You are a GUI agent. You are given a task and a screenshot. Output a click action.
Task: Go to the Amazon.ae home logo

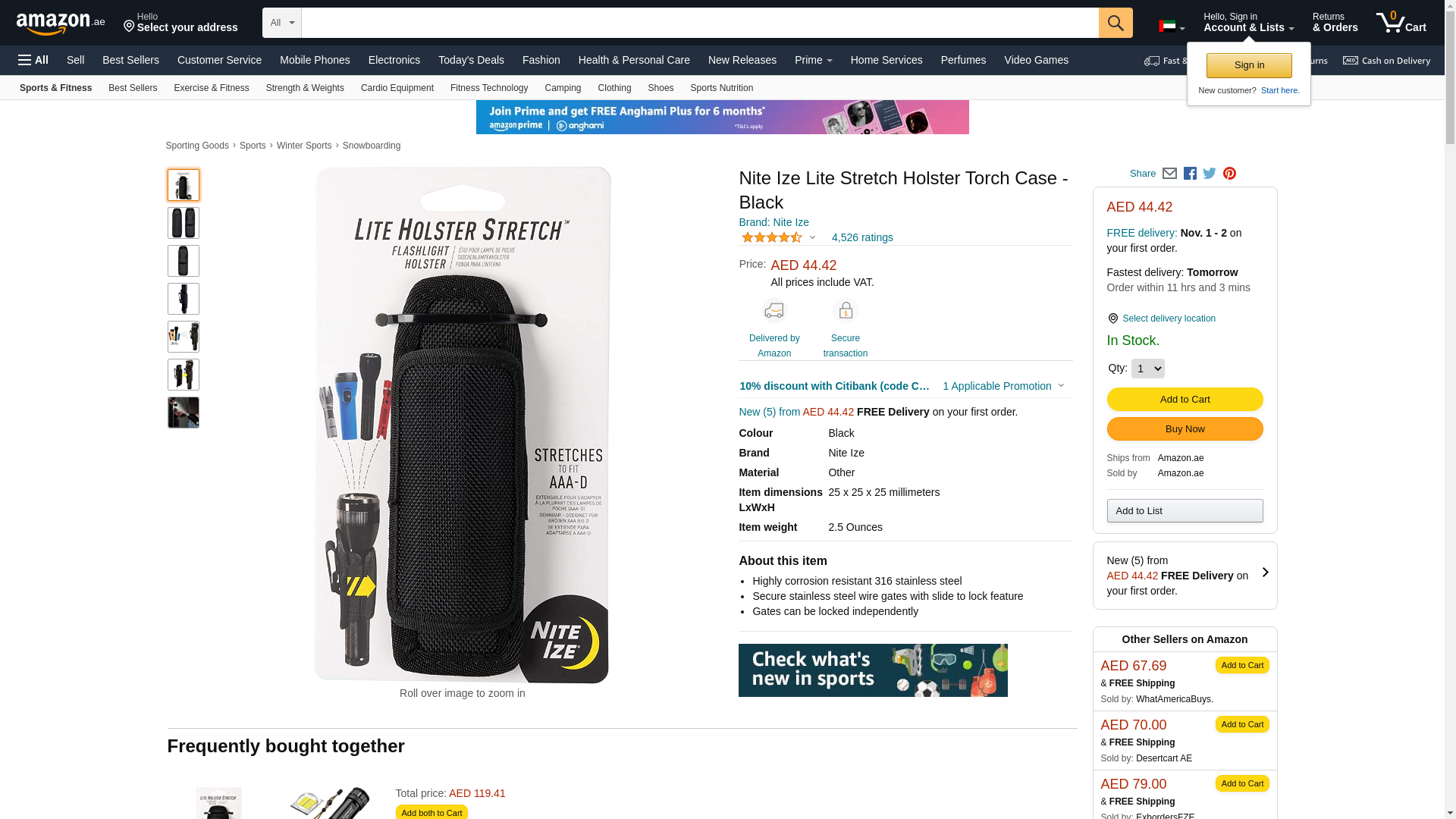61,24
